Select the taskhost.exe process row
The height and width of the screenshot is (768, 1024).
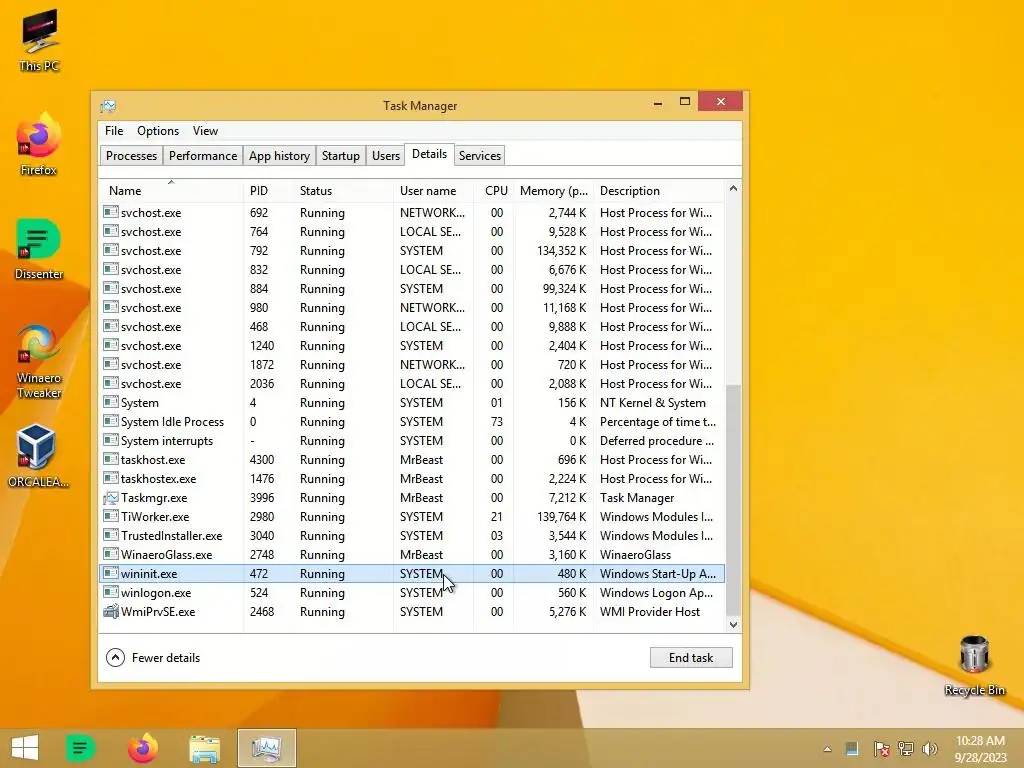411,460
